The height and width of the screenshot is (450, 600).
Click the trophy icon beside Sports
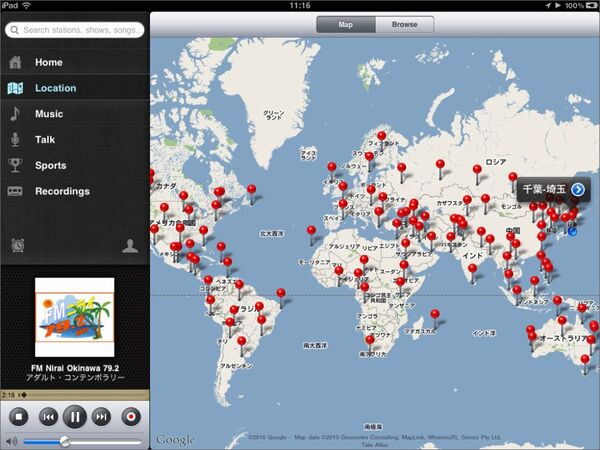[x=15, y=165]
